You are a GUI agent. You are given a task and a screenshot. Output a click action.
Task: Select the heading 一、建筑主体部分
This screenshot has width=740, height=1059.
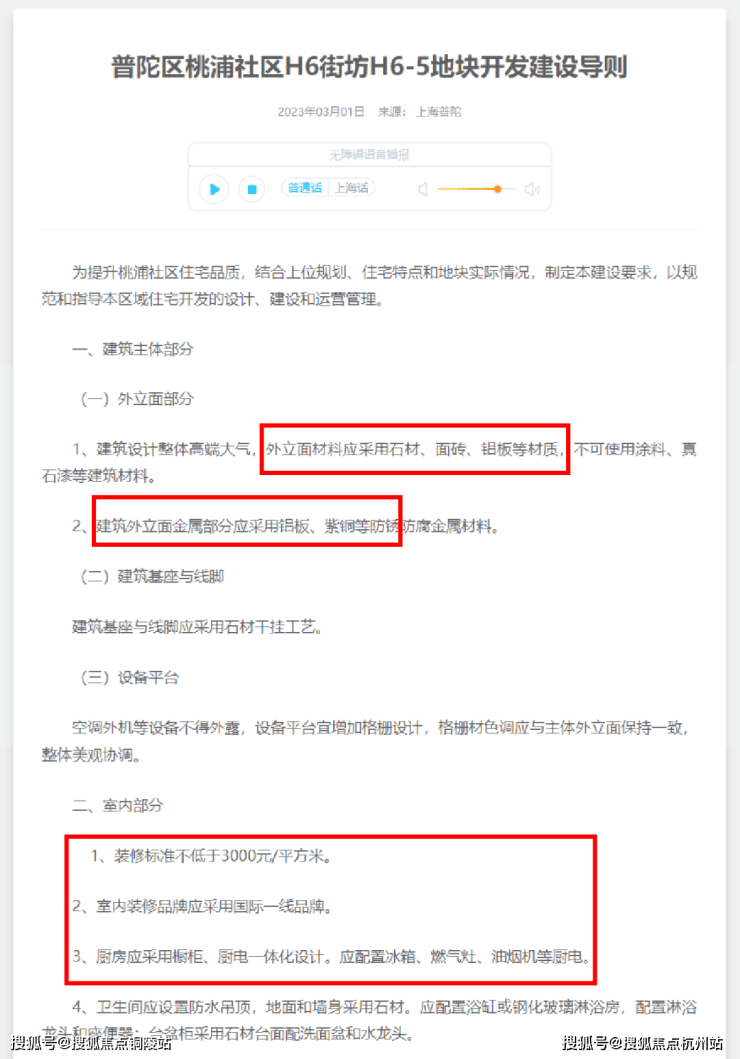click(x=133, y=349)
